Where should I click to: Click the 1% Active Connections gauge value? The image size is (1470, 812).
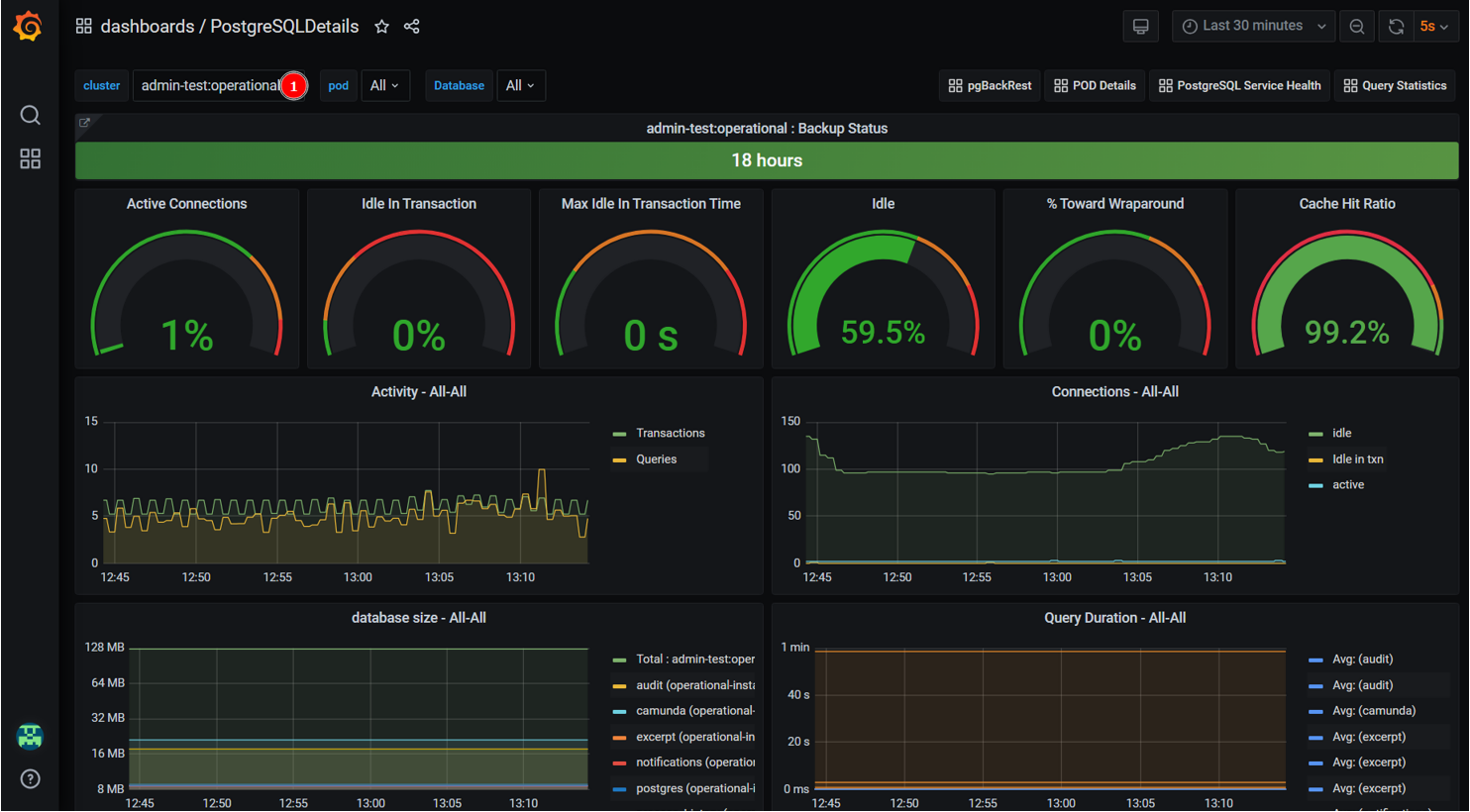[186, 335]
